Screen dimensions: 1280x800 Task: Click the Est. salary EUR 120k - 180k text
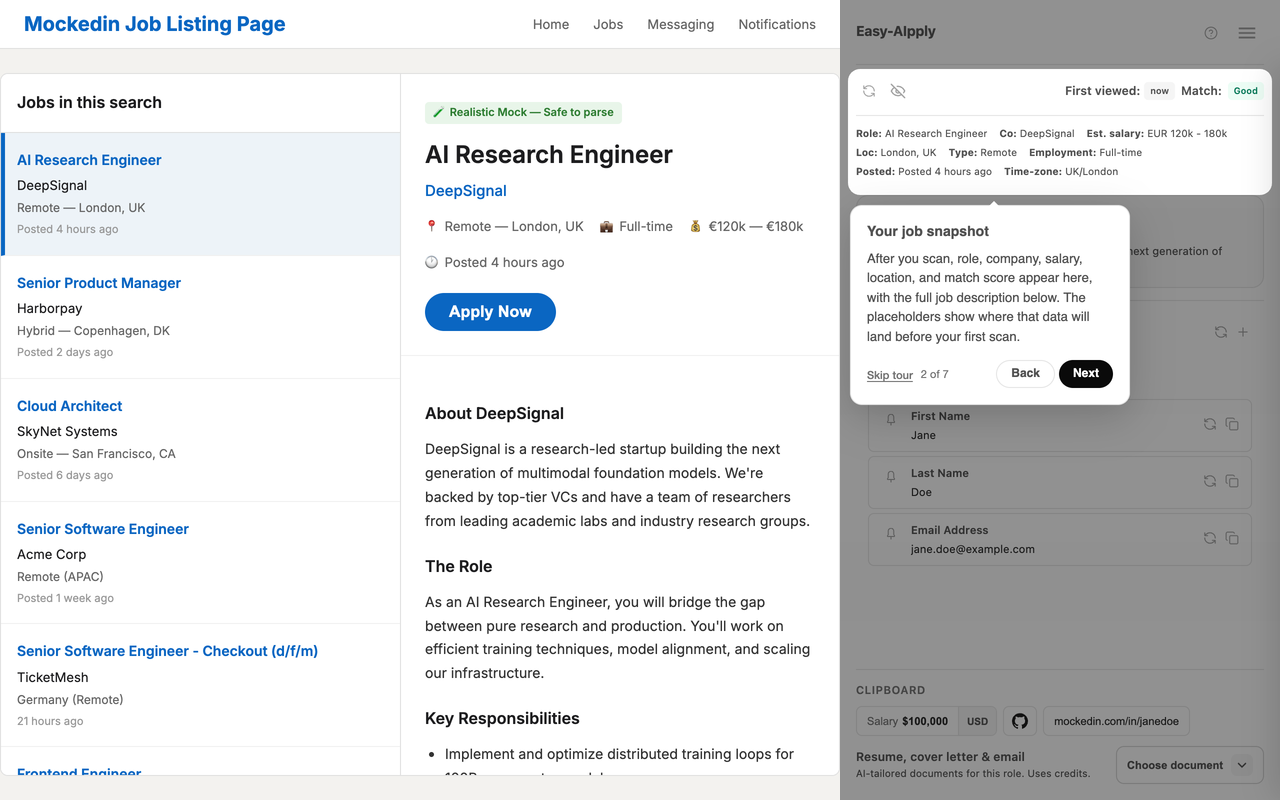[1157, 134]
